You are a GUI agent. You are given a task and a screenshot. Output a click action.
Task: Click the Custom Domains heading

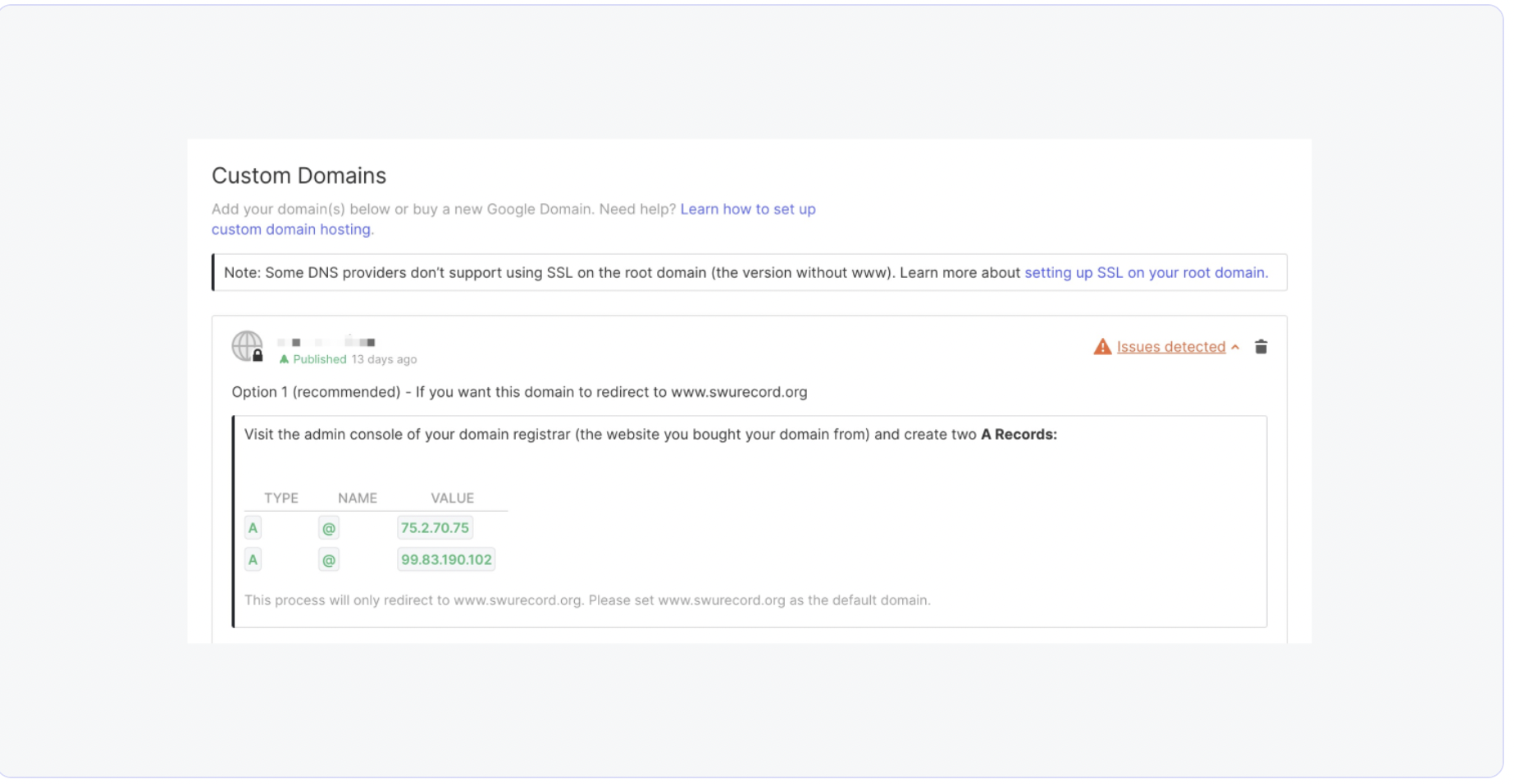(x=299, y=175)
